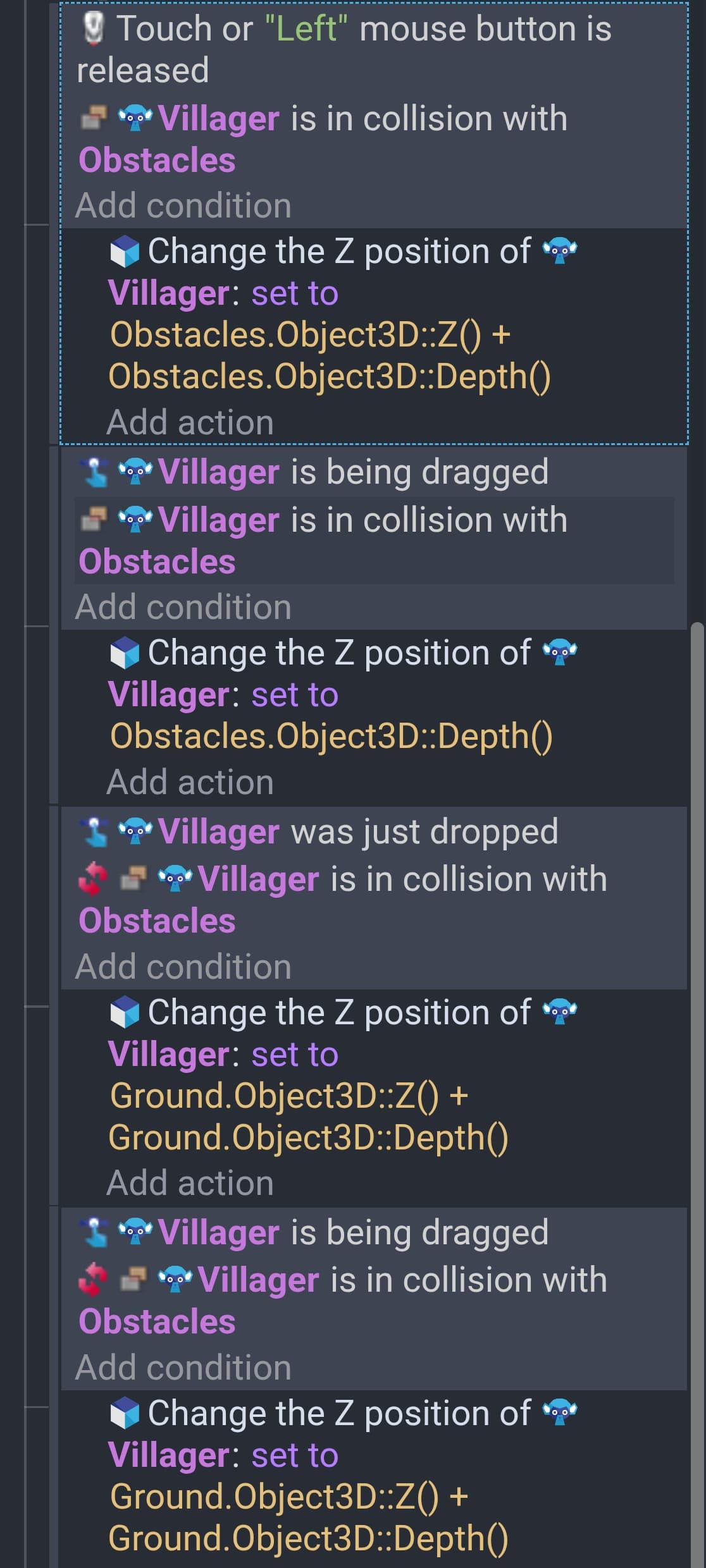Click "Add condition" in the last event
The height and width of the screenshot is (1568, 706).
[x=183, y=1368]
